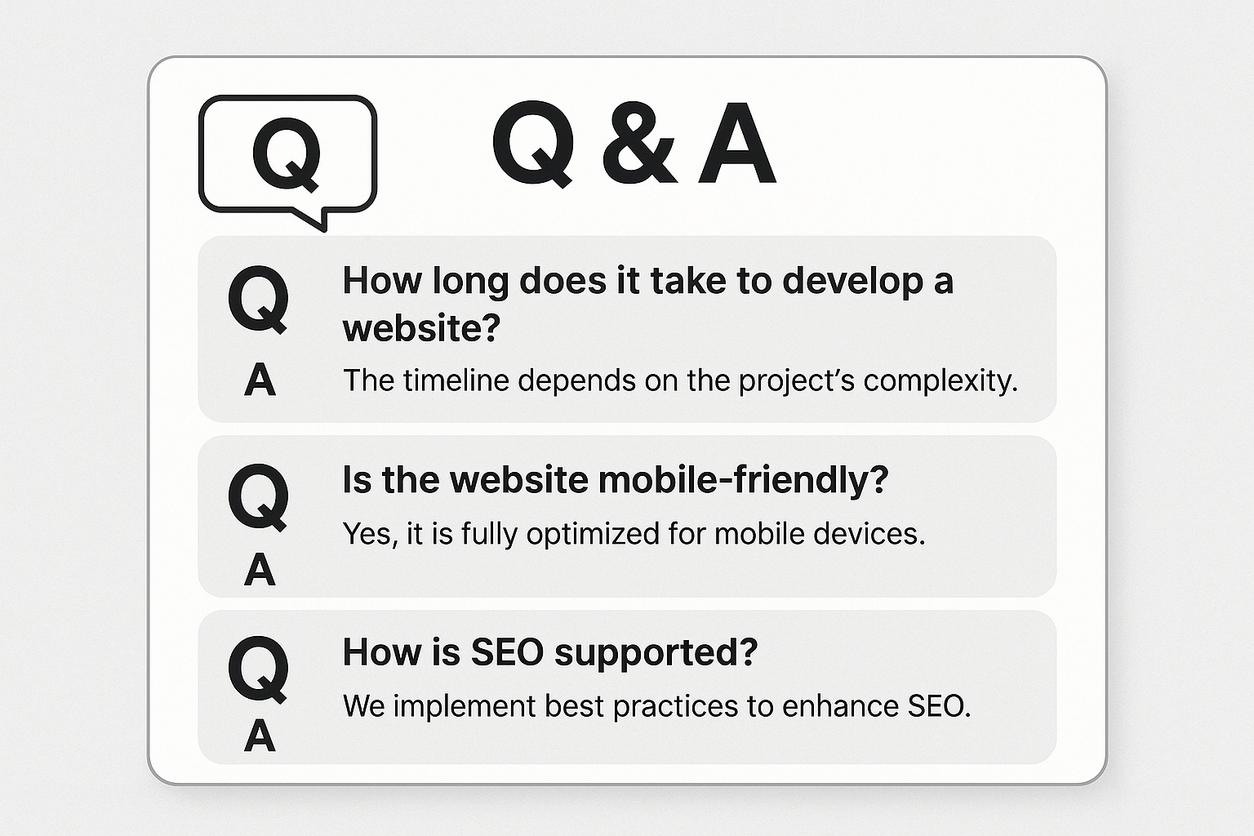Open "How long does it take to develop a website?"
The image size is (1254, 836).
click(647, 303)
